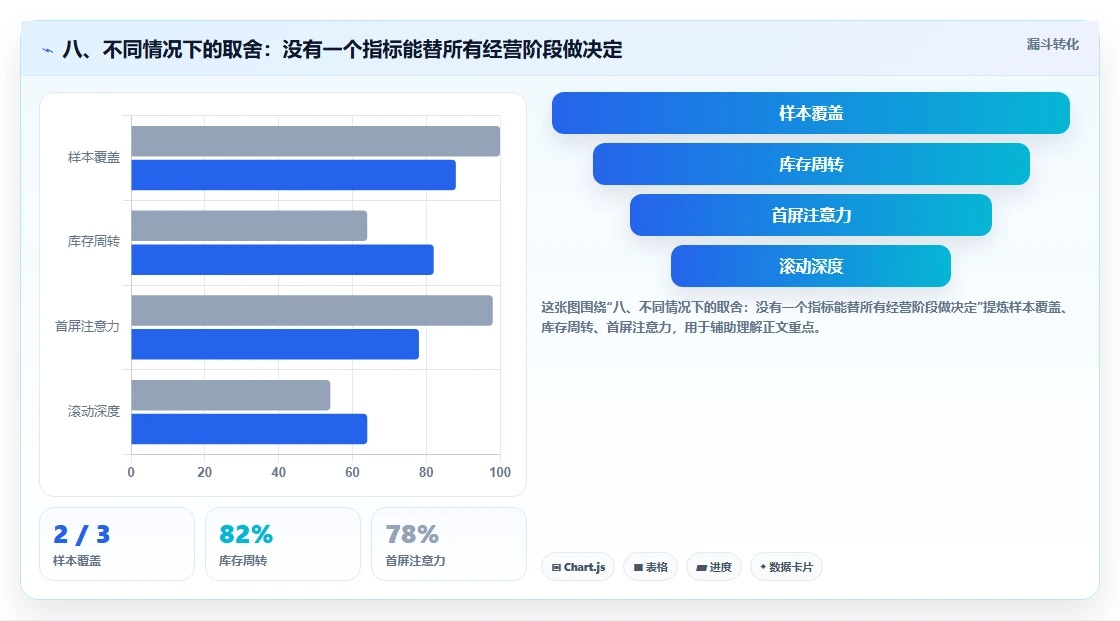
Task: Click the 漏斗转化 label in header
Action: pos(1052,44)
